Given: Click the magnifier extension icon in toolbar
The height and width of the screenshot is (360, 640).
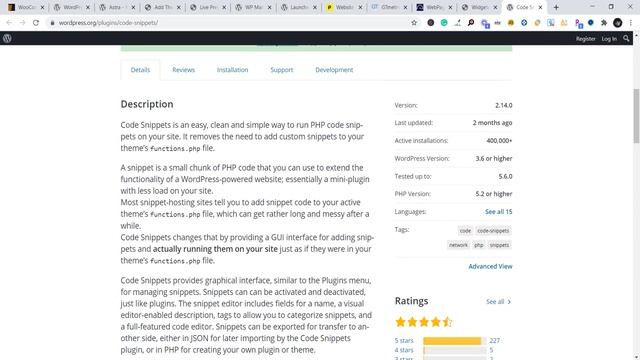Looking at the screenshot, I should tap(471, 23).
